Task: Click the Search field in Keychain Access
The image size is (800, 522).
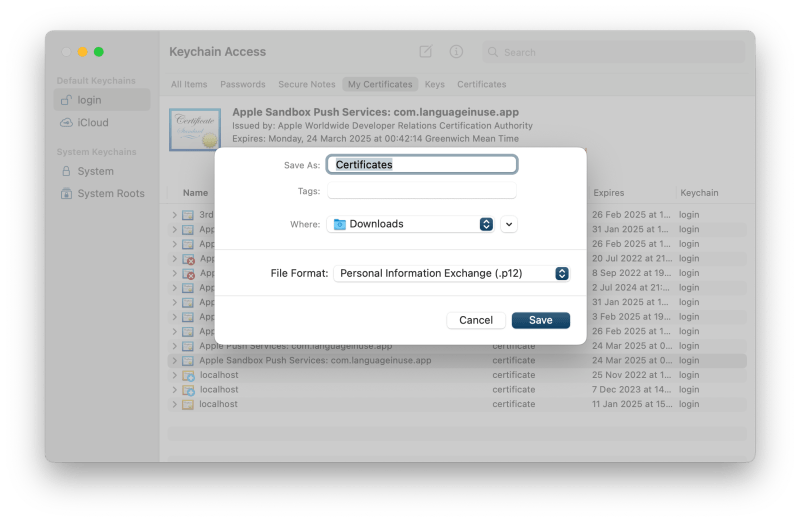Action: 614,52
